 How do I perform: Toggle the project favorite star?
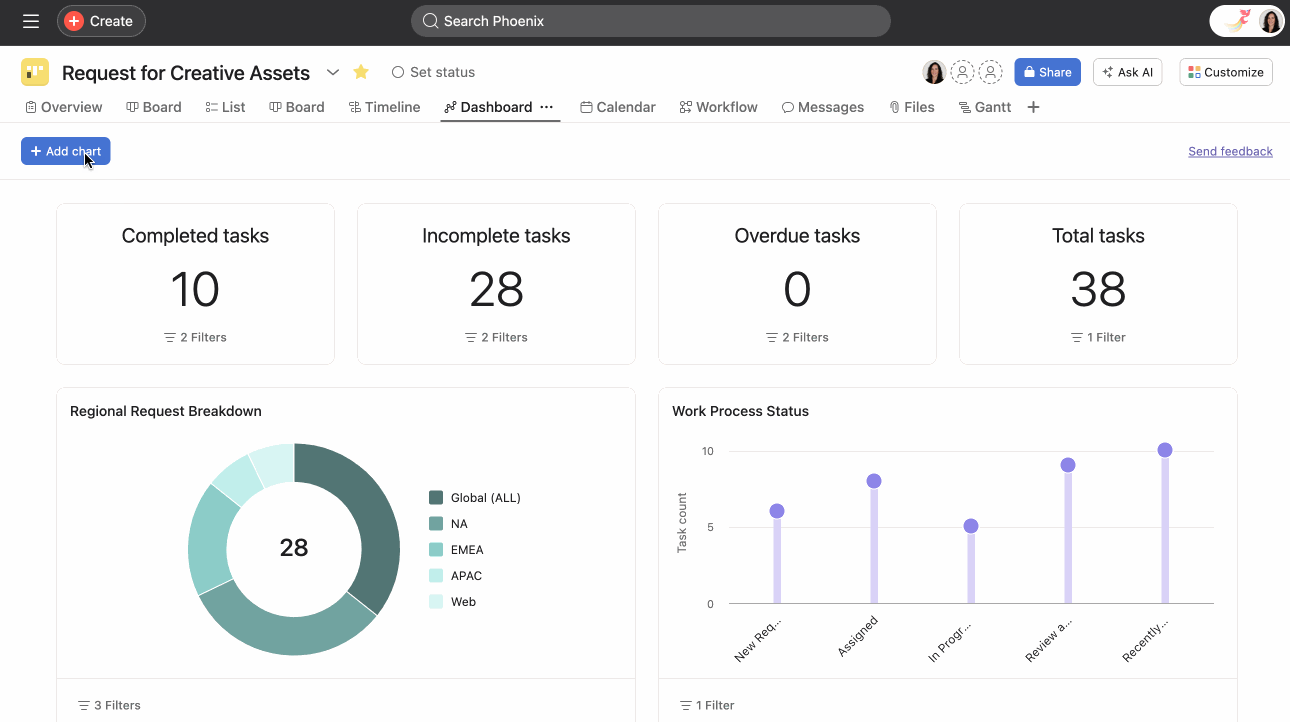[361, 72]
